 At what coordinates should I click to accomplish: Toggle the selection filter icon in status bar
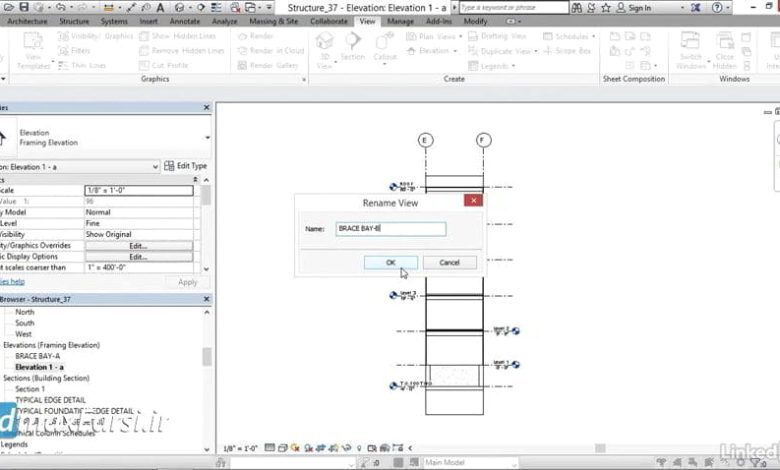tap(757, 463)
